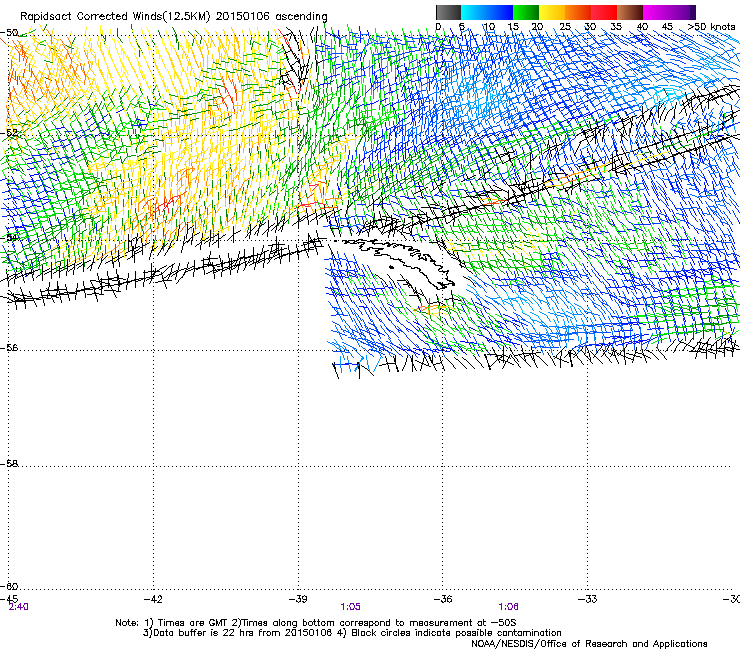Click the gray 0-5 knots color segment
This screenshot has height=650, width=740.
448,12
